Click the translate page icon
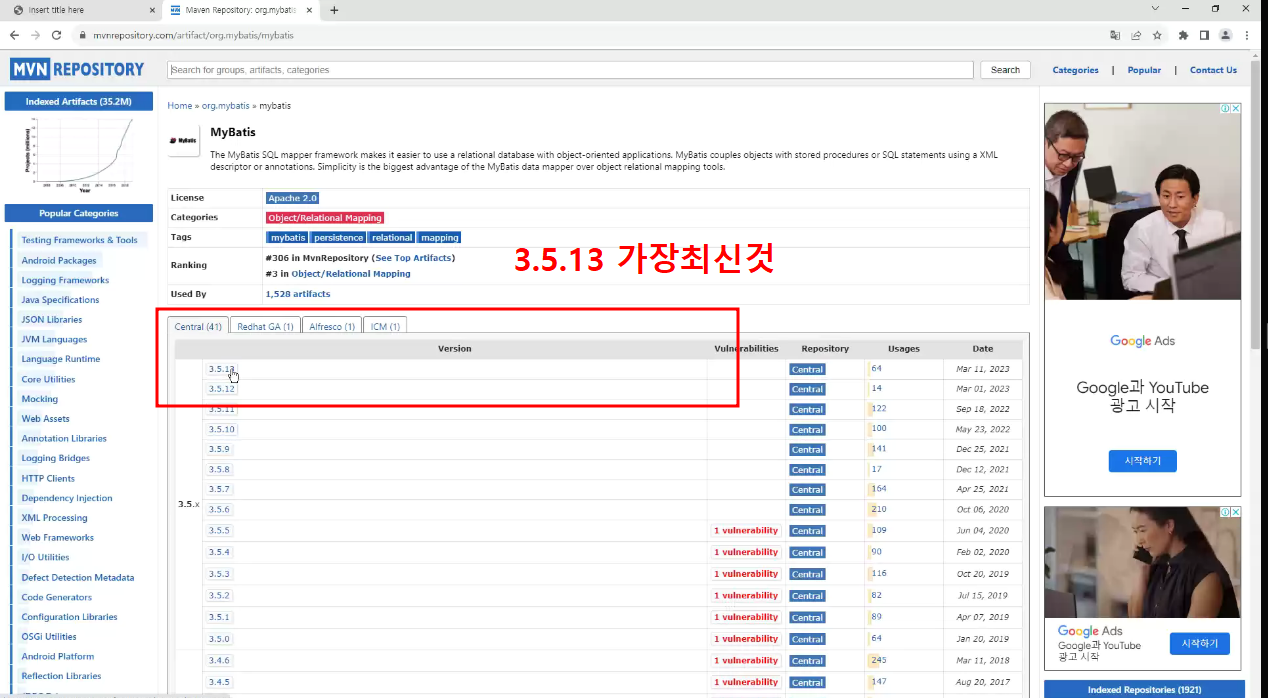Viewport: 1268px width, 698px height. click(1115, 35)
